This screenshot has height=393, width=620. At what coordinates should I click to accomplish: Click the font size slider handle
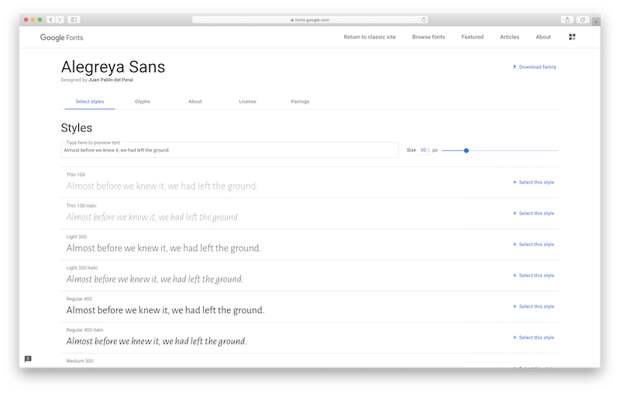(x=466, y=150)
